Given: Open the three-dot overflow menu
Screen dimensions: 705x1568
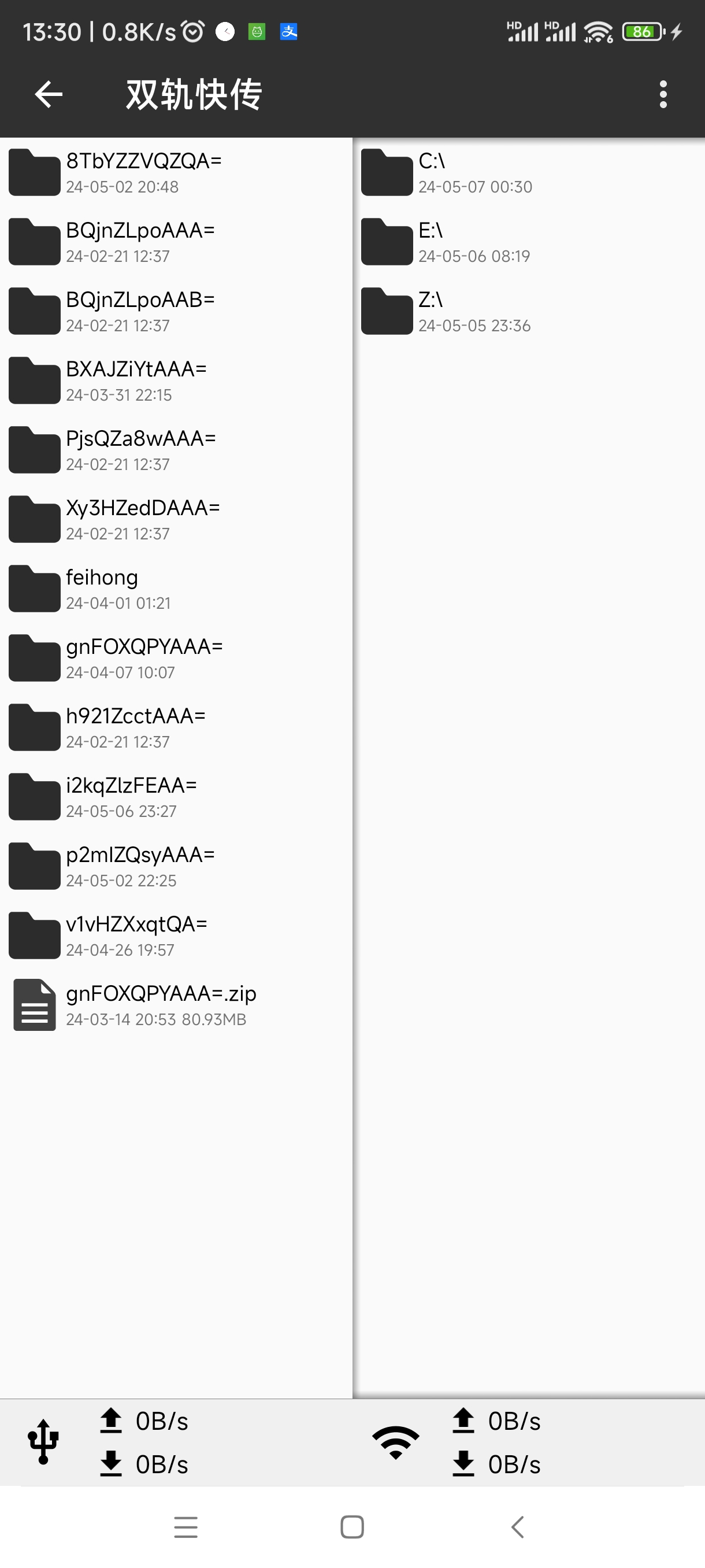Looking at the screenshot, I should point(663,94).
